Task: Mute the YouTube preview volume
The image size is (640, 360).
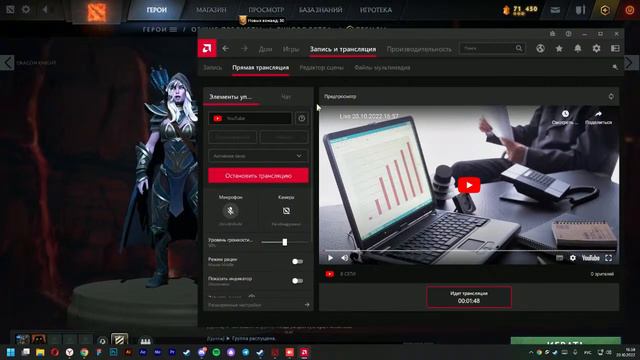Action: 344,258
